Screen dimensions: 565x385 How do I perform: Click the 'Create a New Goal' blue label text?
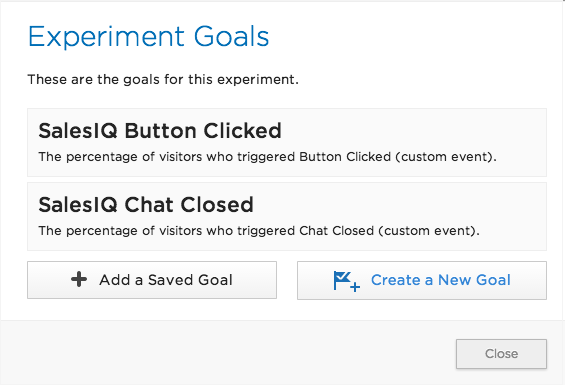point(441,280)
